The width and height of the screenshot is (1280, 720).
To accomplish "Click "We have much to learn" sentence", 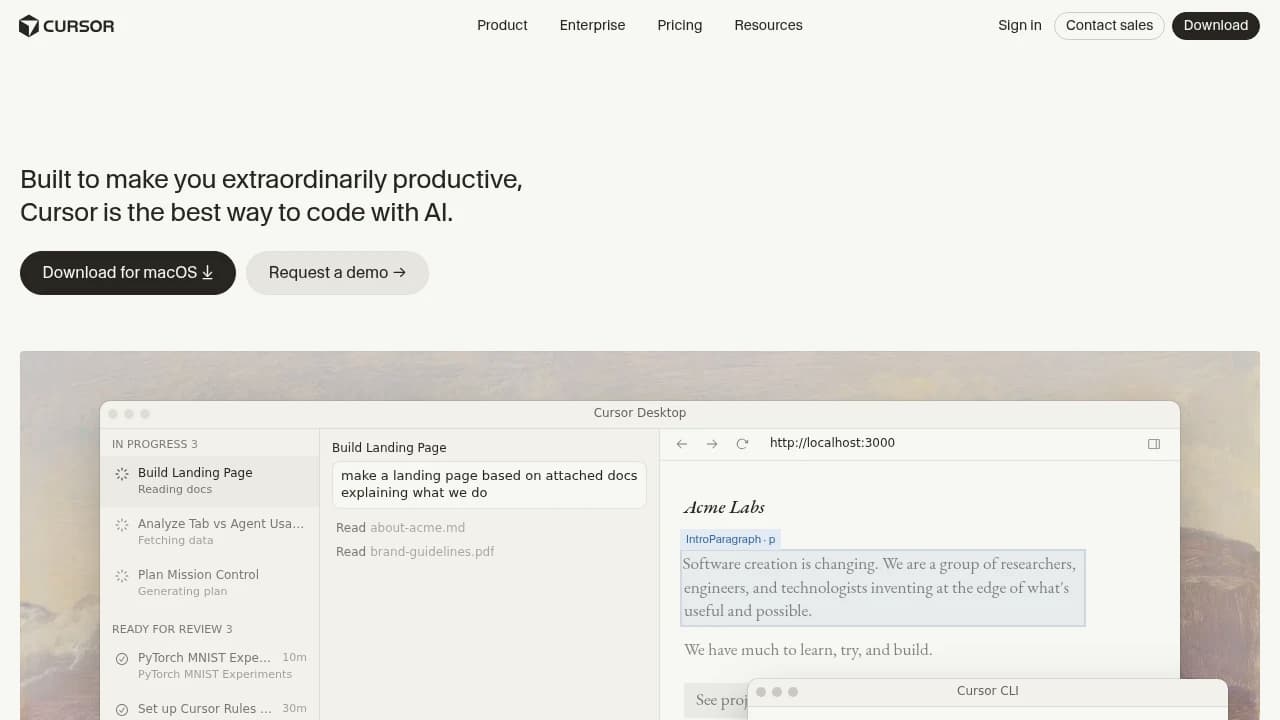I will [808, 650].
